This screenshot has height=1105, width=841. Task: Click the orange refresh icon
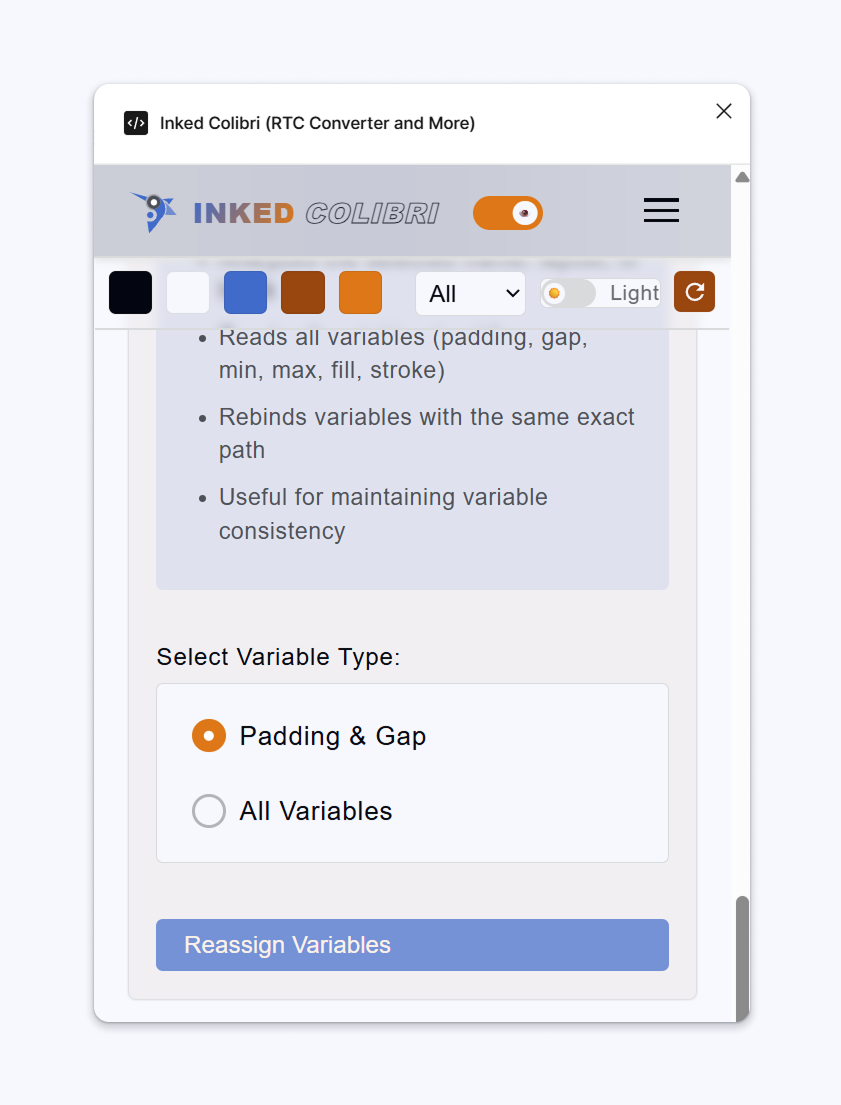694,292
